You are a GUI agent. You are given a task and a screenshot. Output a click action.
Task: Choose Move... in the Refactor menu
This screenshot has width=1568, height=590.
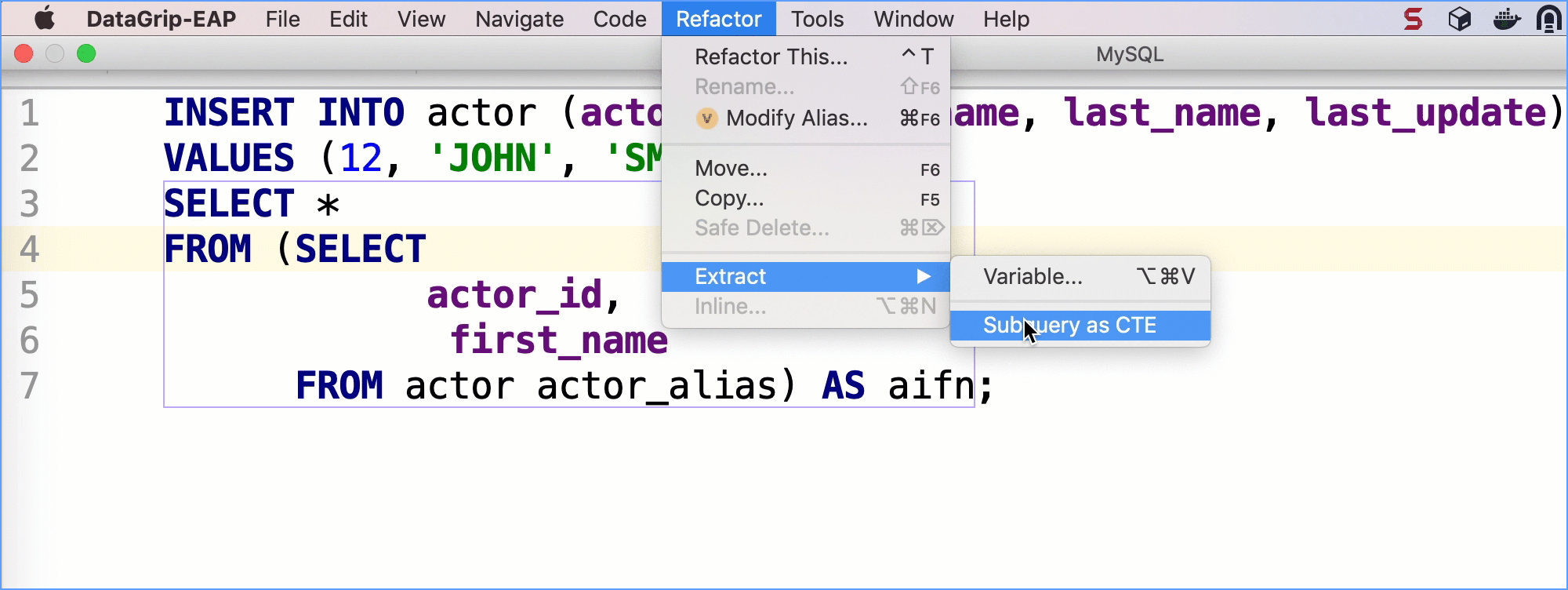tap(806, 169)
